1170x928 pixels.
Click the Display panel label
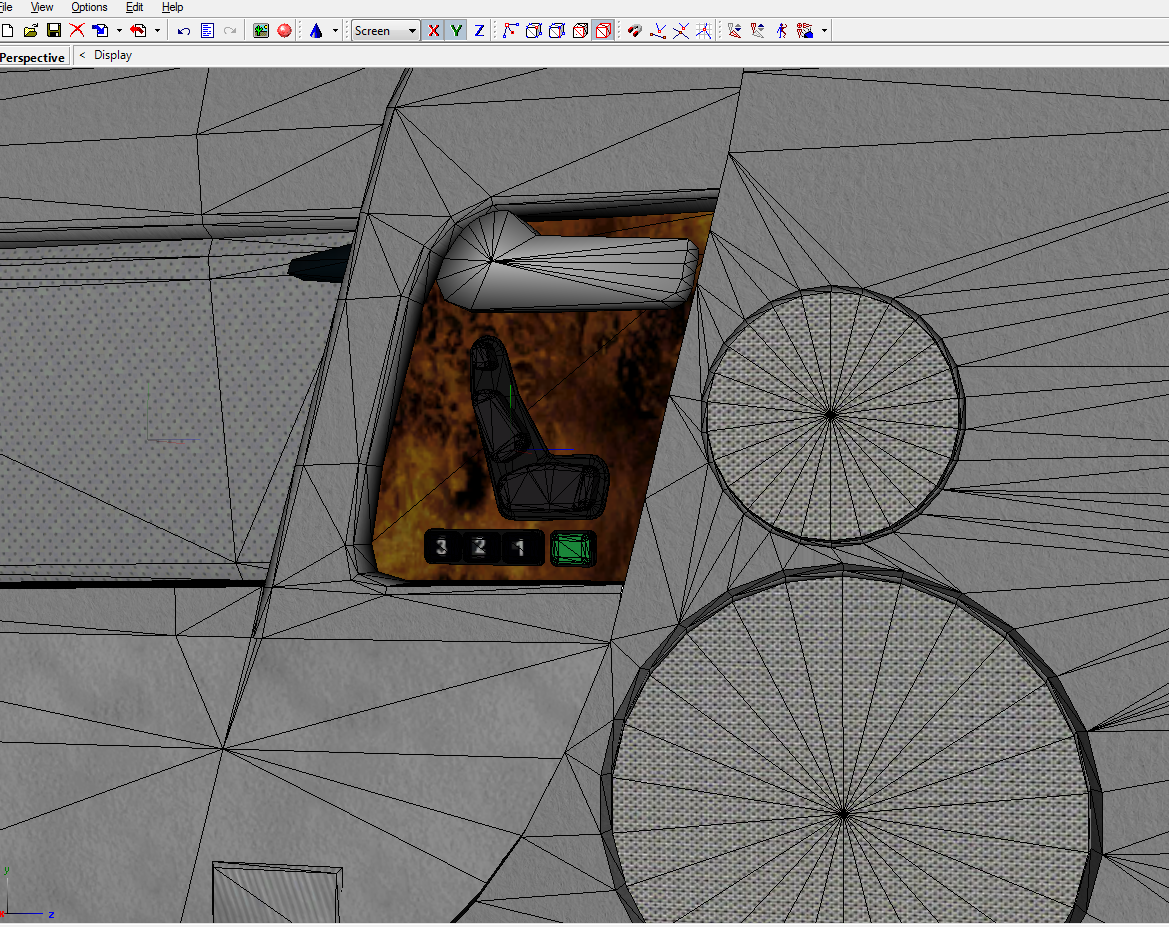(x=113, y=56)
